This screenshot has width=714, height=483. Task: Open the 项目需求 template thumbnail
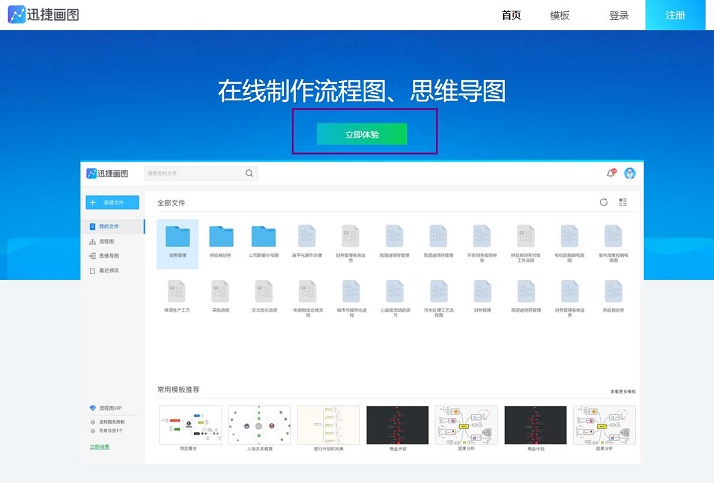tap(190, 425)
